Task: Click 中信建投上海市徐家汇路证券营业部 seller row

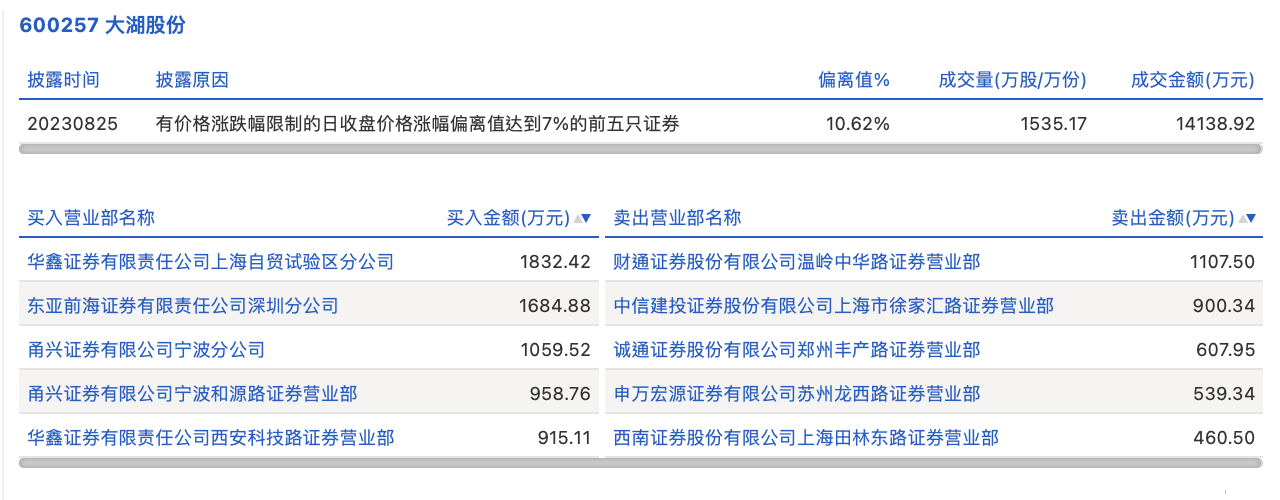Action: pos(834,306)
